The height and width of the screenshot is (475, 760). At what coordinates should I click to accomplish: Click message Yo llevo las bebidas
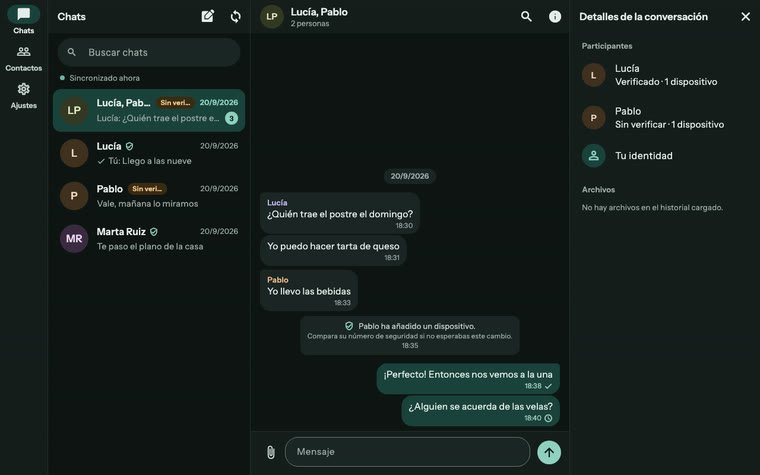tap(309, 290)
